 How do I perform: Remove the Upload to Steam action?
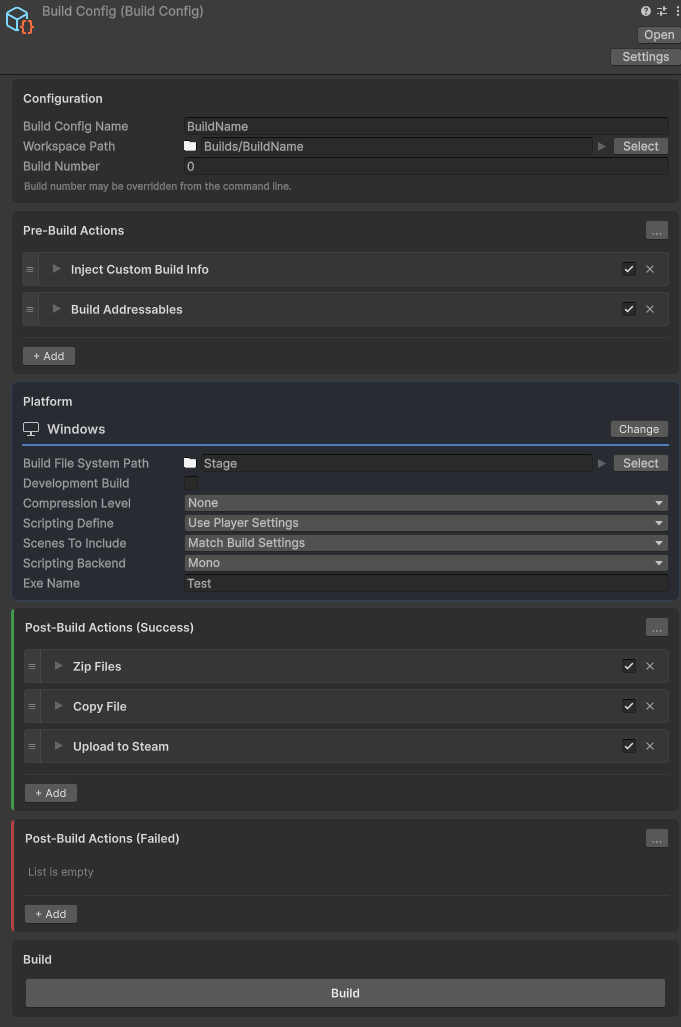click(x=650, y=746)
